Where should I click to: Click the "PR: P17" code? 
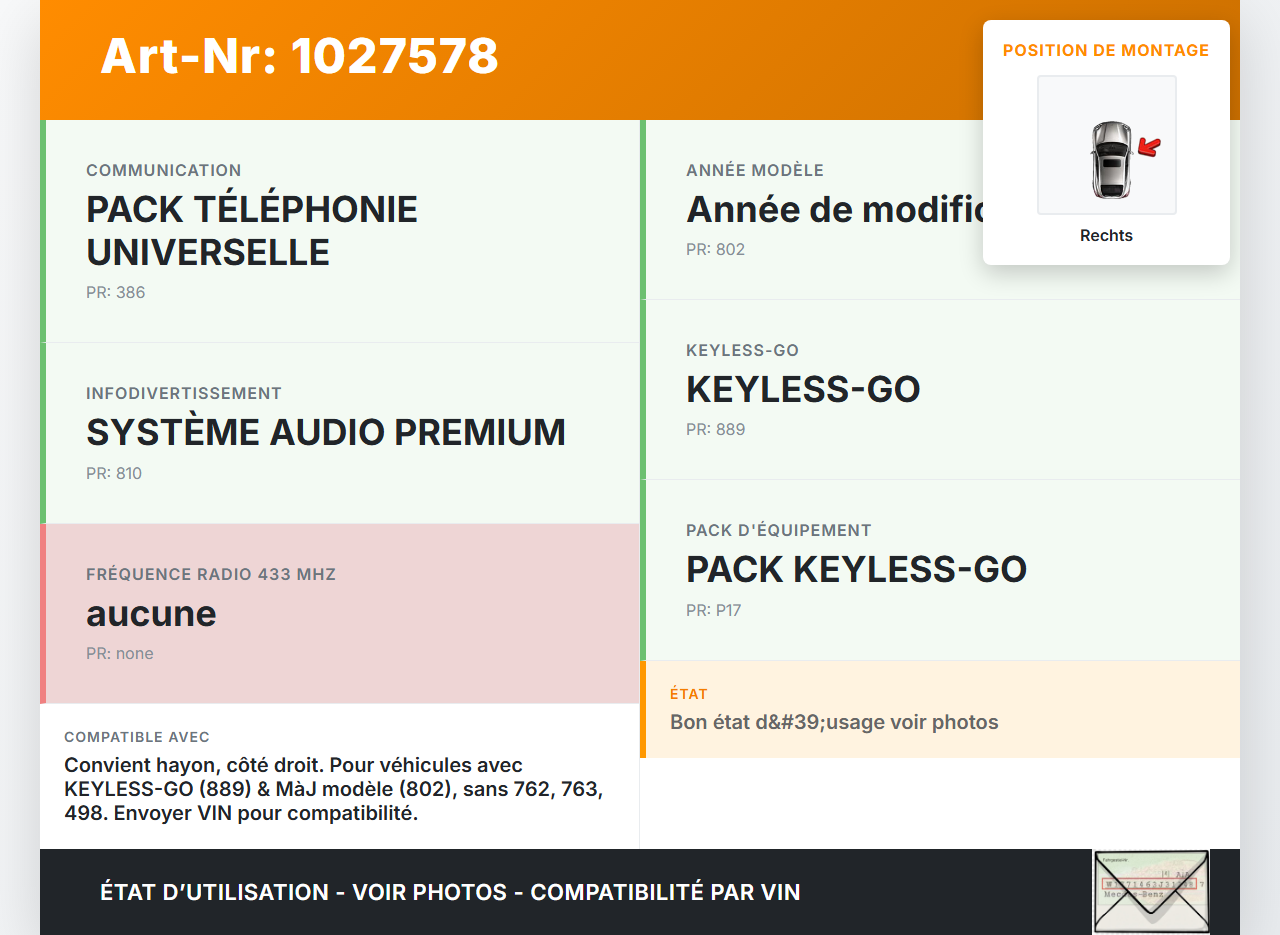(x=713, y=611)
